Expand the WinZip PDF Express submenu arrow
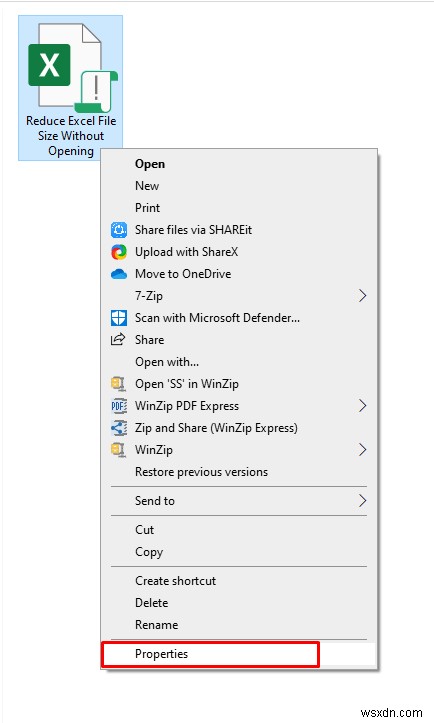434x723 pixels. [x=363, y=406]
